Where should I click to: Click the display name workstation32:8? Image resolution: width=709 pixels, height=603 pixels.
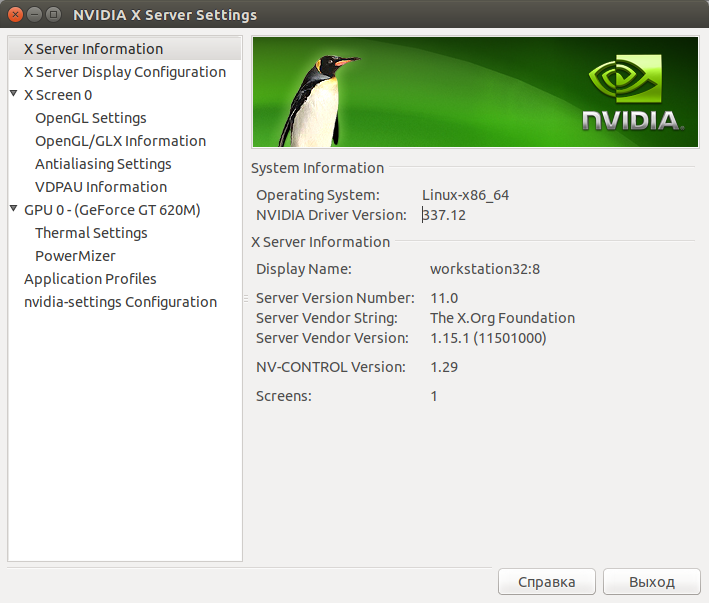(x=485, y=269)
